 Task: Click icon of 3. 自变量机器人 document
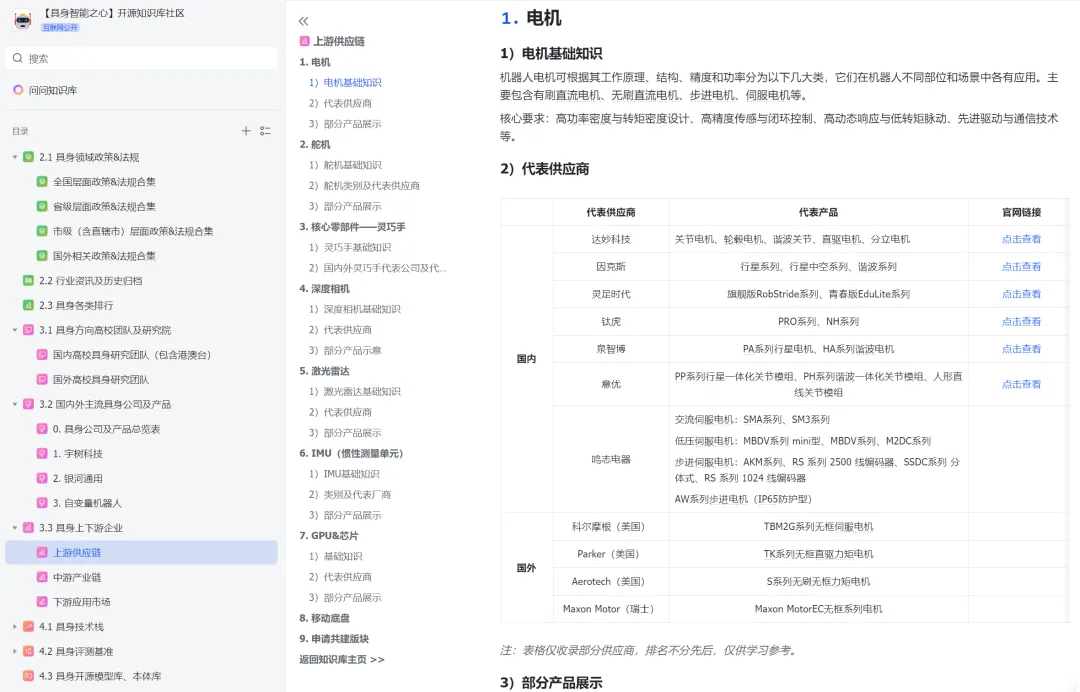coord(42,503)
